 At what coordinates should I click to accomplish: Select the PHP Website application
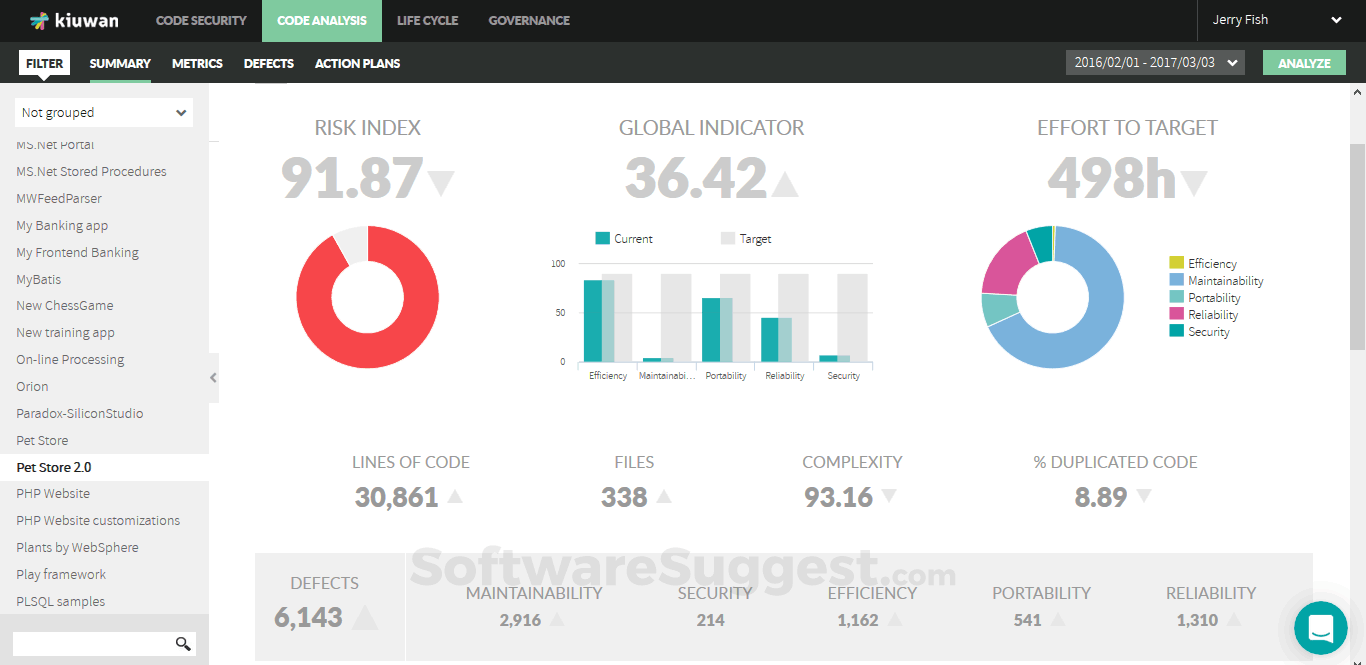pos(53,494)
